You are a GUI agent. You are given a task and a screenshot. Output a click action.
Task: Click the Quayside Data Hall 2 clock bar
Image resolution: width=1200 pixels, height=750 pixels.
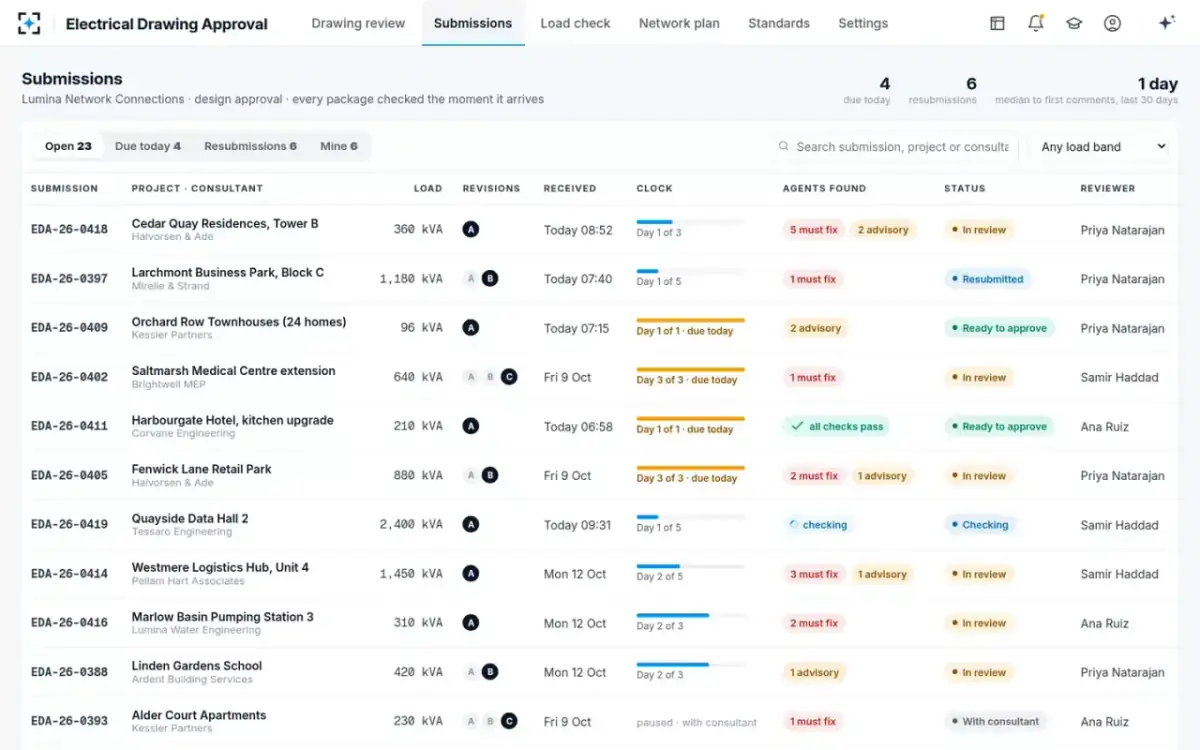click(x=690, y=517)
